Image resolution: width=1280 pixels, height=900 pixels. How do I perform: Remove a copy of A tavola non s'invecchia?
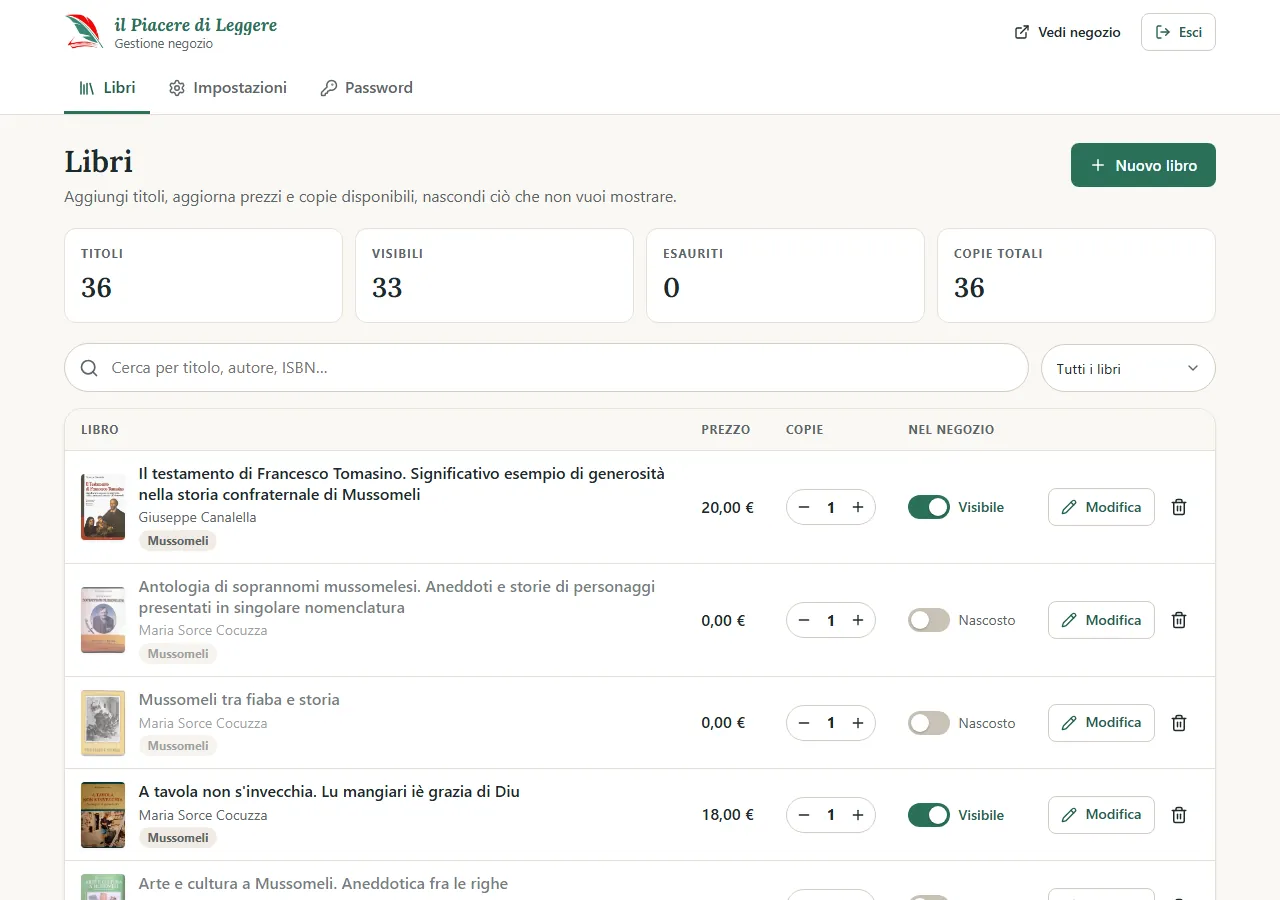[804, 815]
